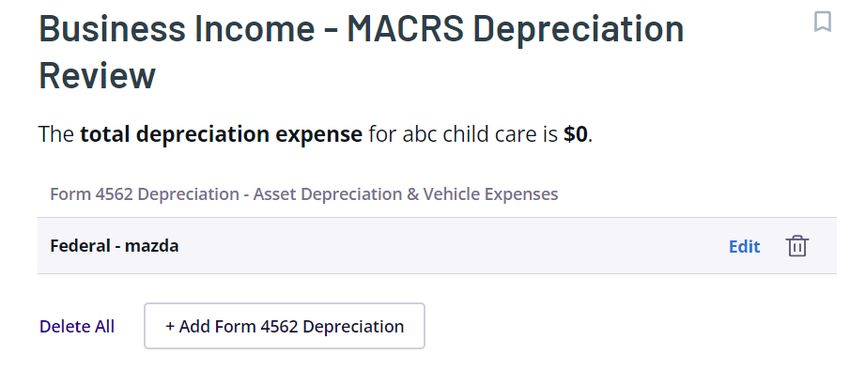
Task: Click the word Federal in the row
Action: tap(80, 246)
